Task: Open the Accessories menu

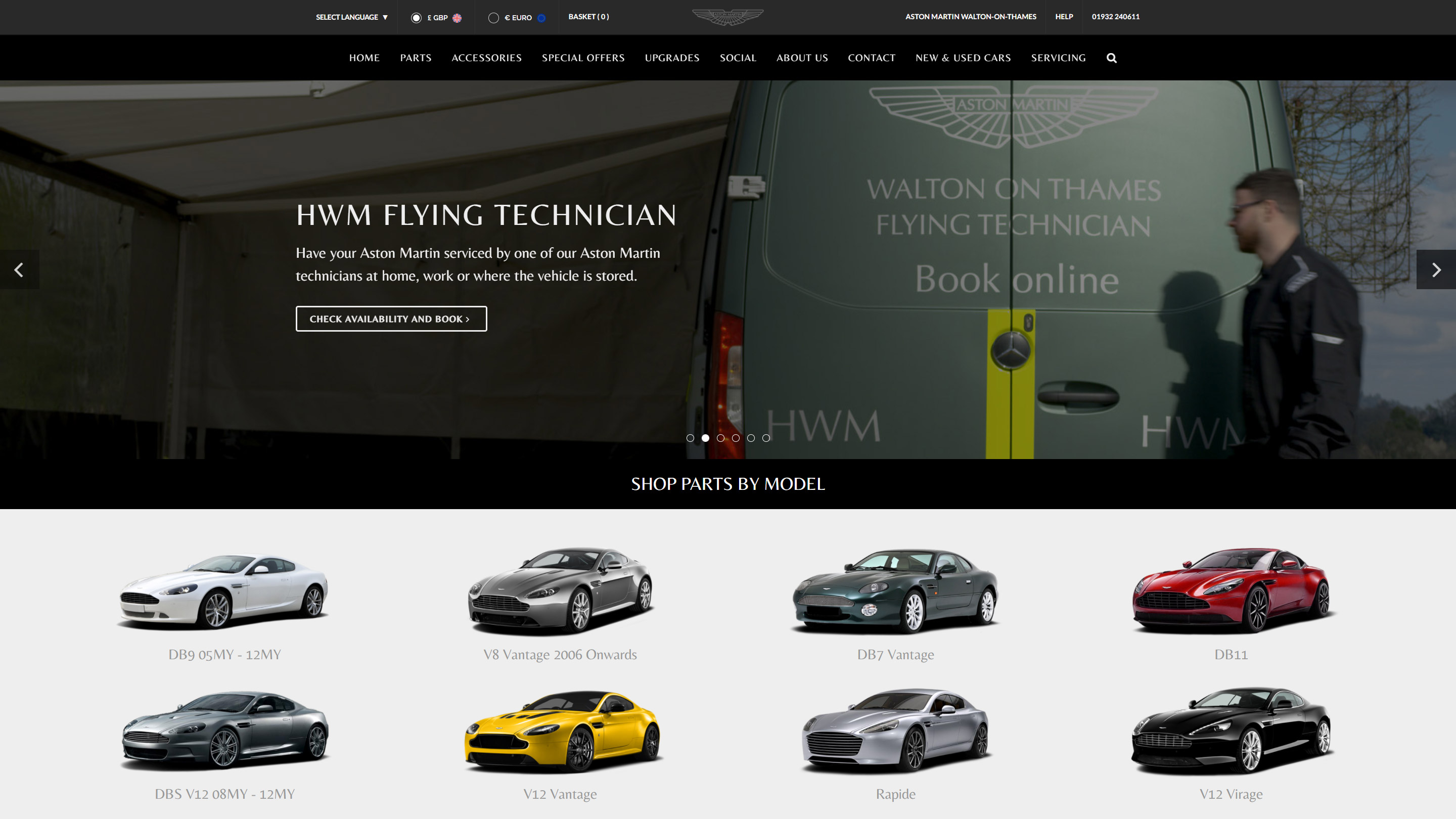Action: click(x=486, y=58)
